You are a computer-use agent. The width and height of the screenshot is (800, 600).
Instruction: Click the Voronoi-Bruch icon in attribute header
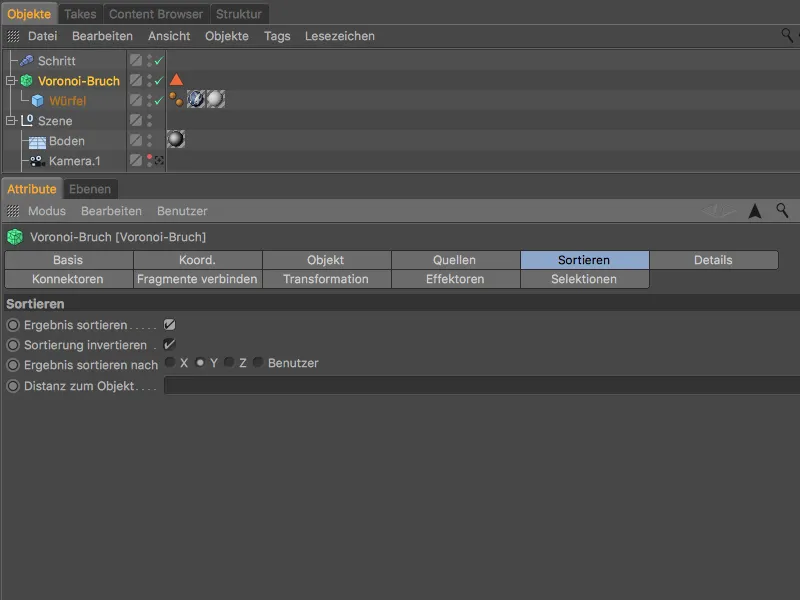(15, 237)
